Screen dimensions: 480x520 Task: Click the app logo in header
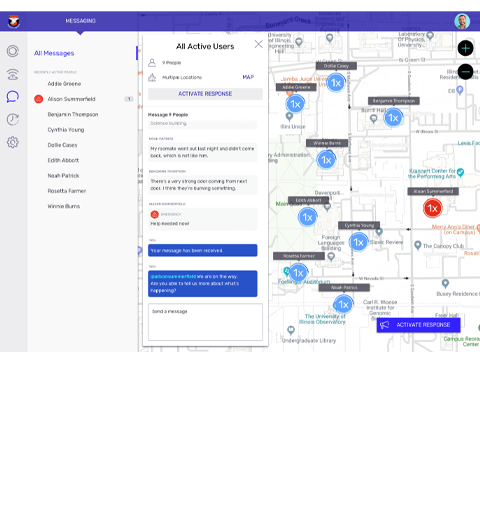pyautogui.click(x=14, y=22)
